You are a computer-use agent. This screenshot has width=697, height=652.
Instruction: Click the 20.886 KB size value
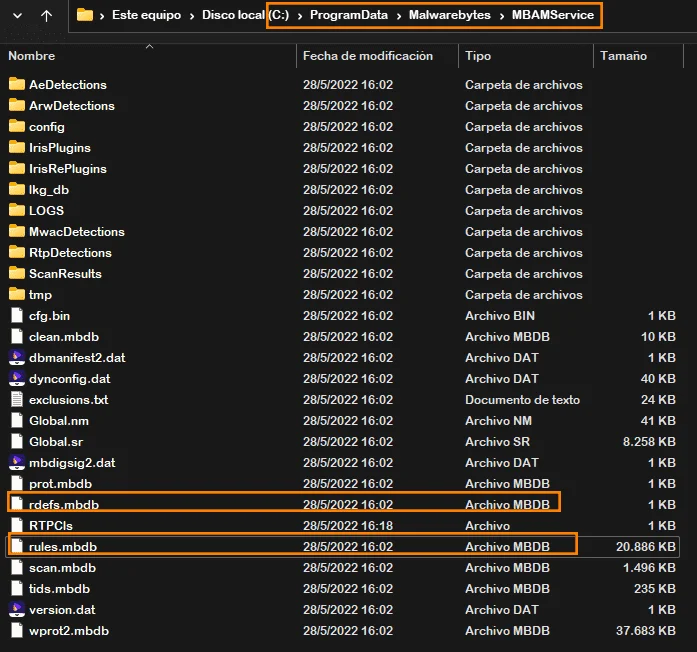pyautogui.click(x=645, y=546)
